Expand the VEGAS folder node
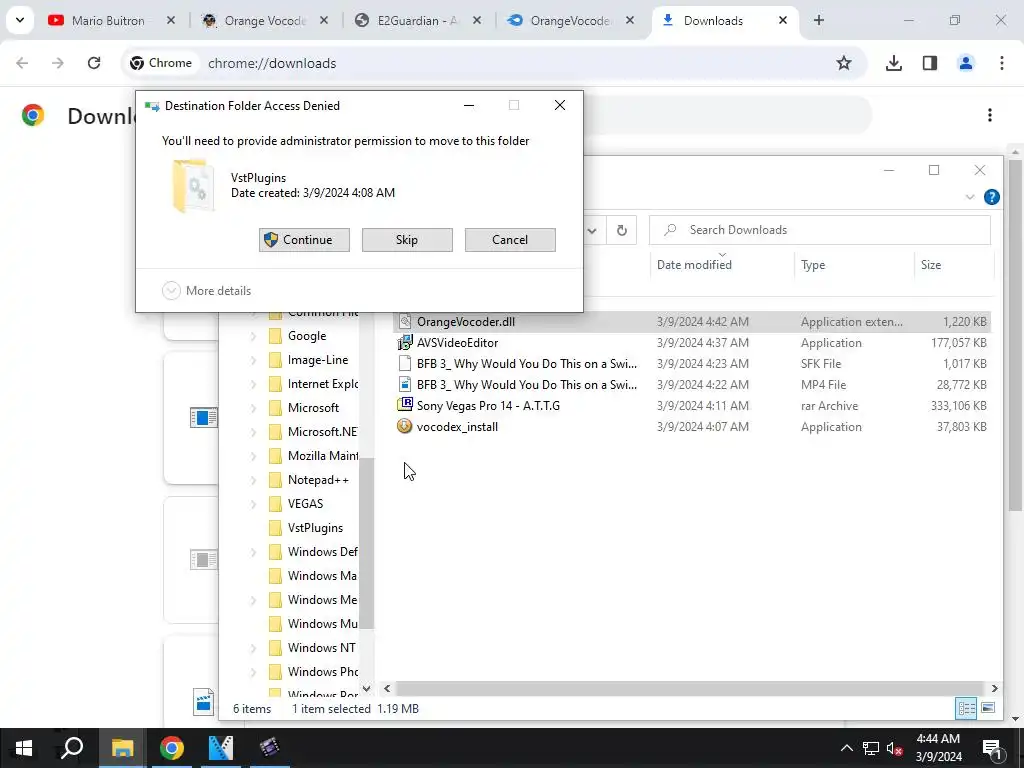1024x768 pixels. tap(253, 504)
